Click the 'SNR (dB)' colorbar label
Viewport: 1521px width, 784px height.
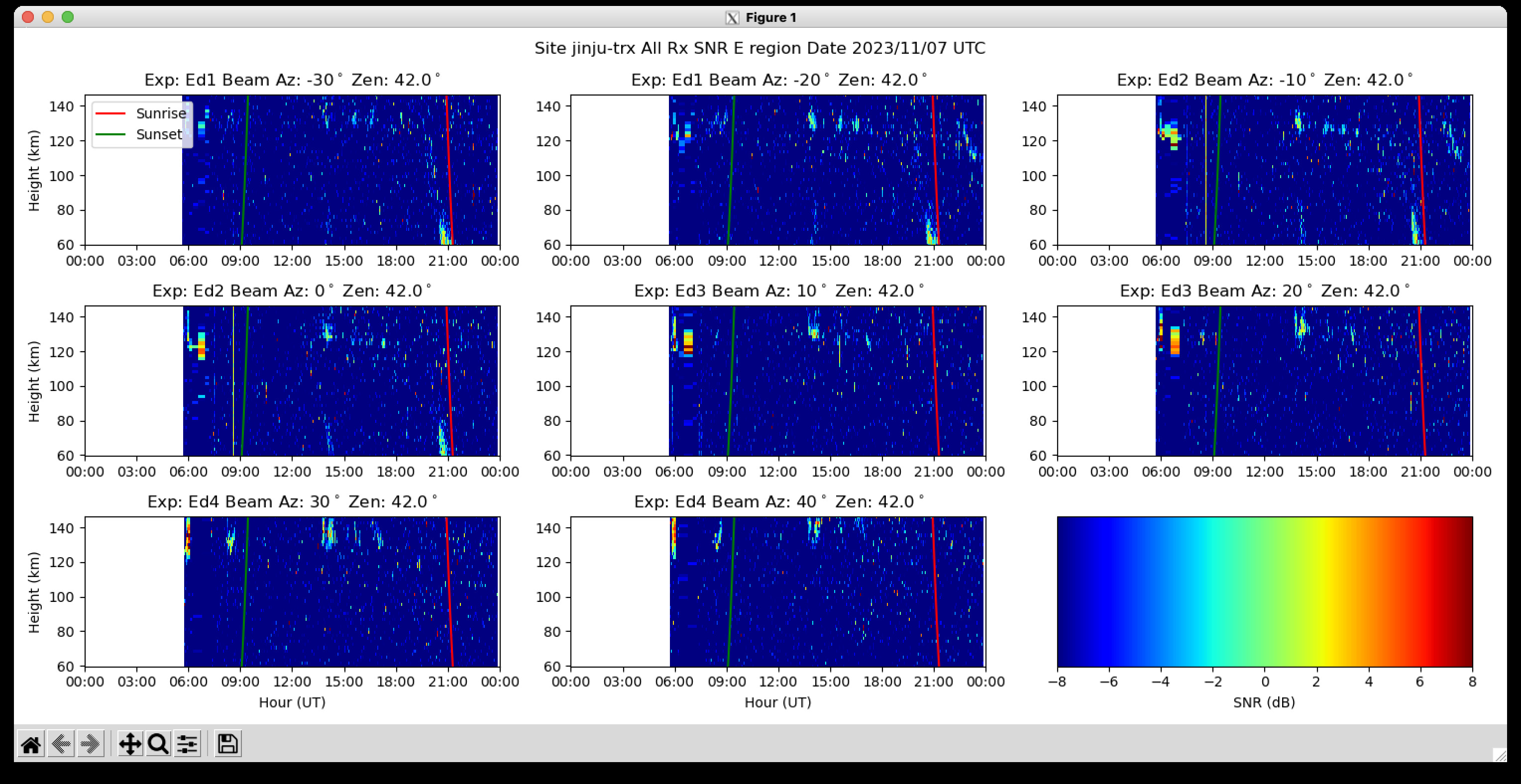1264,702
